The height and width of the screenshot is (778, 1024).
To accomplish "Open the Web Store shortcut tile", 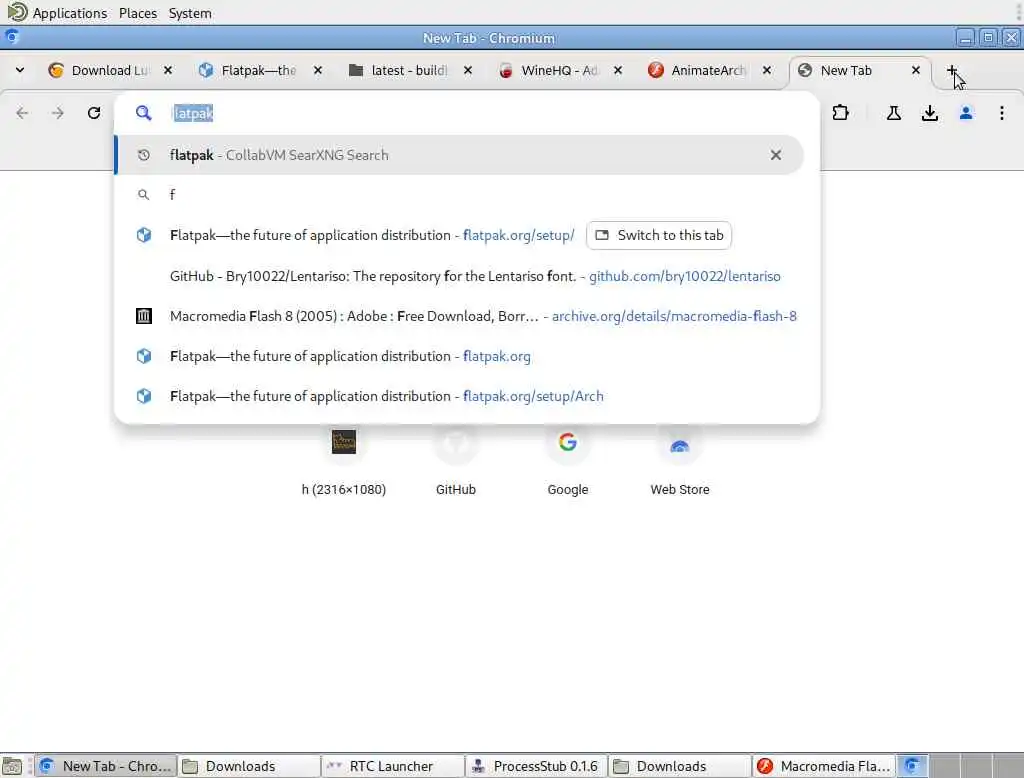I will click(680, 461).
